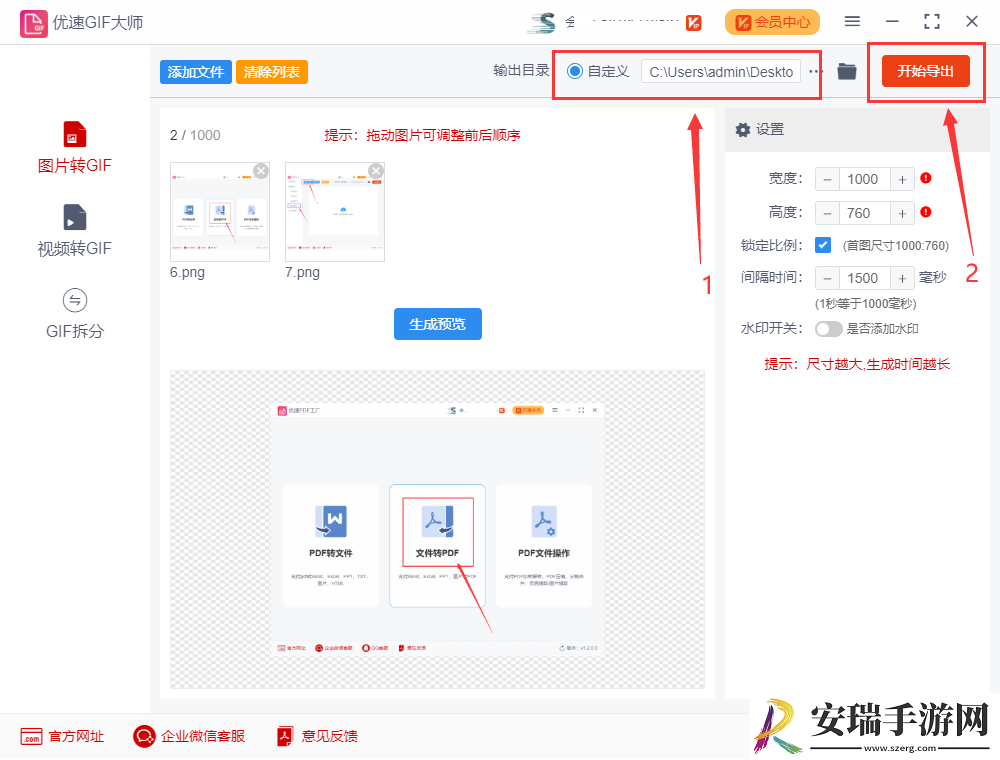Click the 7.png file name label

point(302,272)
